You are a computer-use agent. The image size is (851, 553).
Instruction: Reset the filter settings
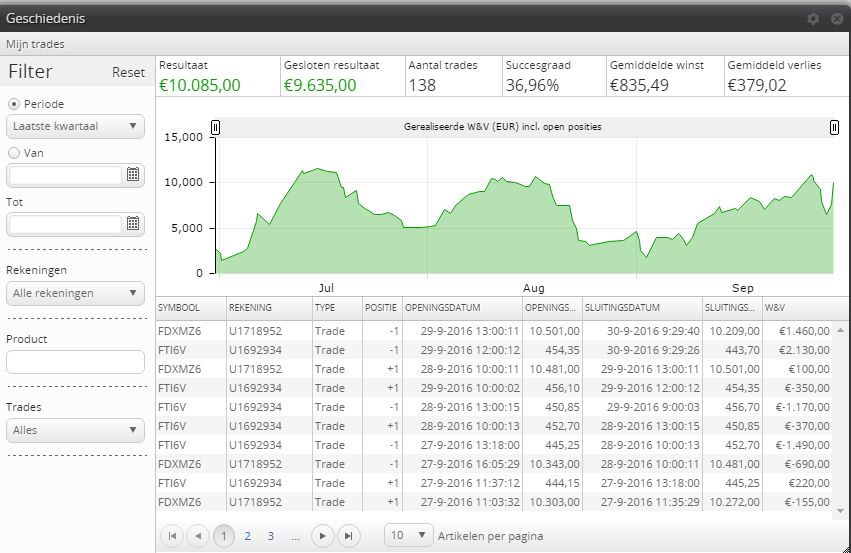tap(128, 73)
